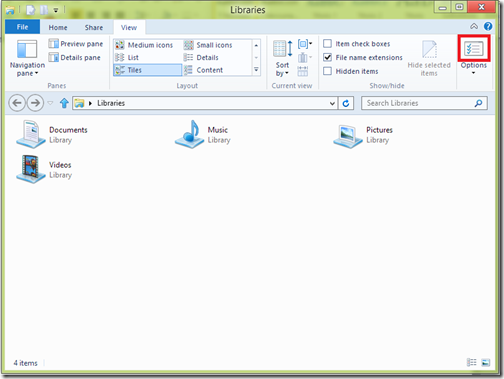This screenshot has width=504, height=379.
Task: Go up one folder level
Action: (x=64, y=103)
